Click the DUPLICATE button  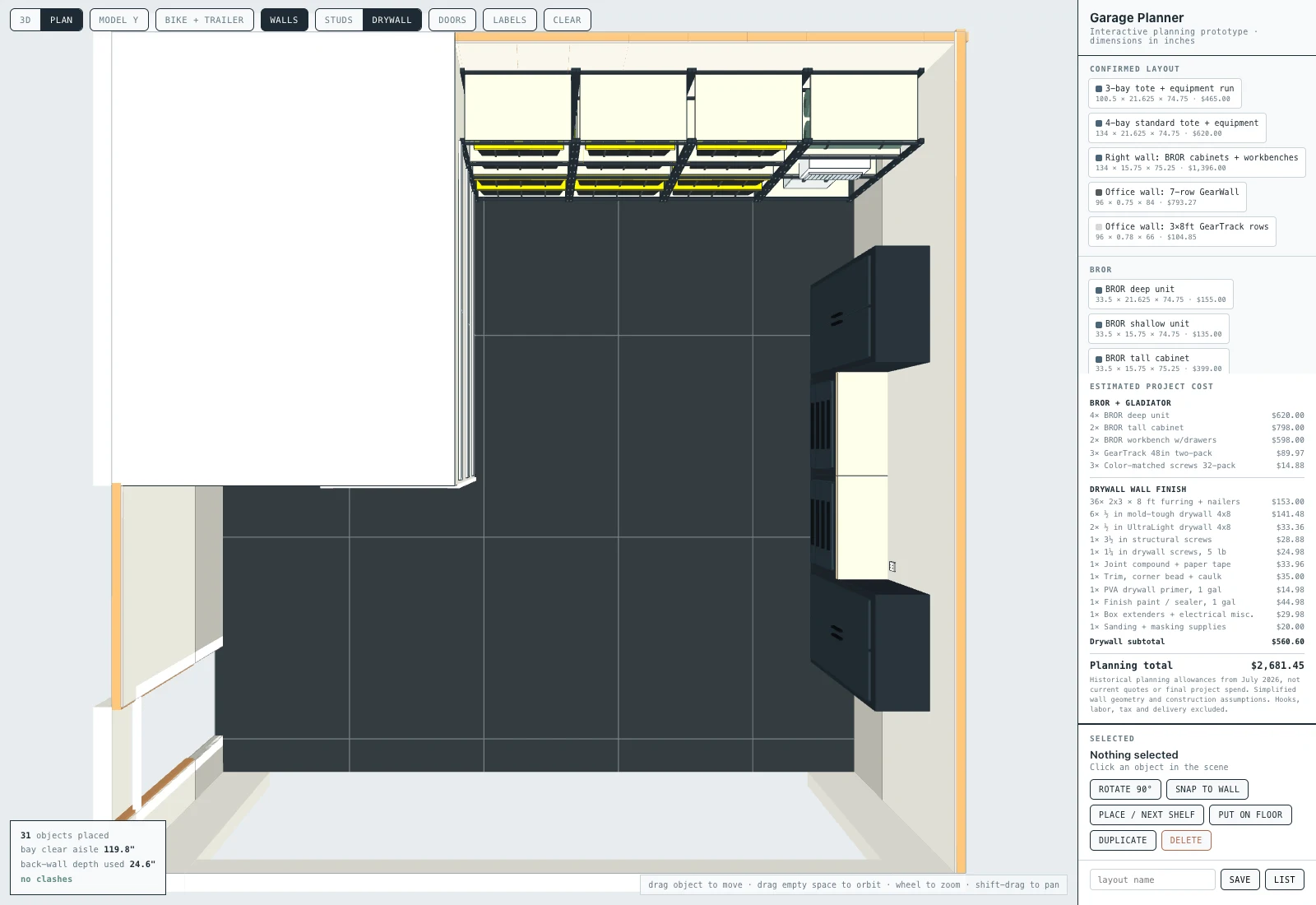[x=1123, y=841]
